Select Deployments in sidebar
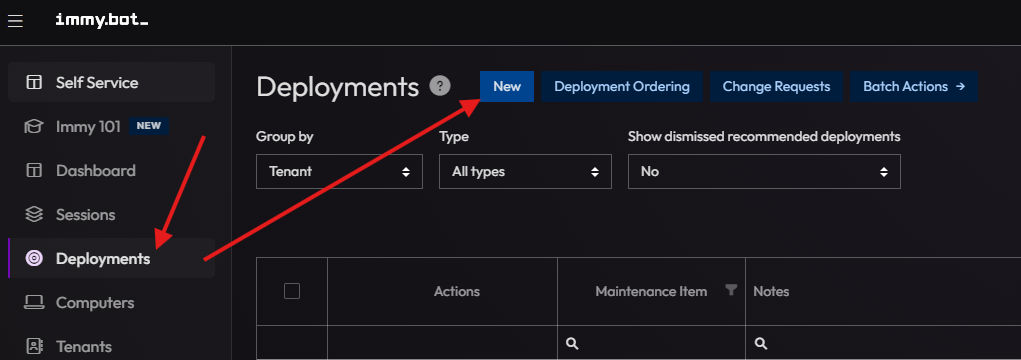 click(x=111, y=258)
